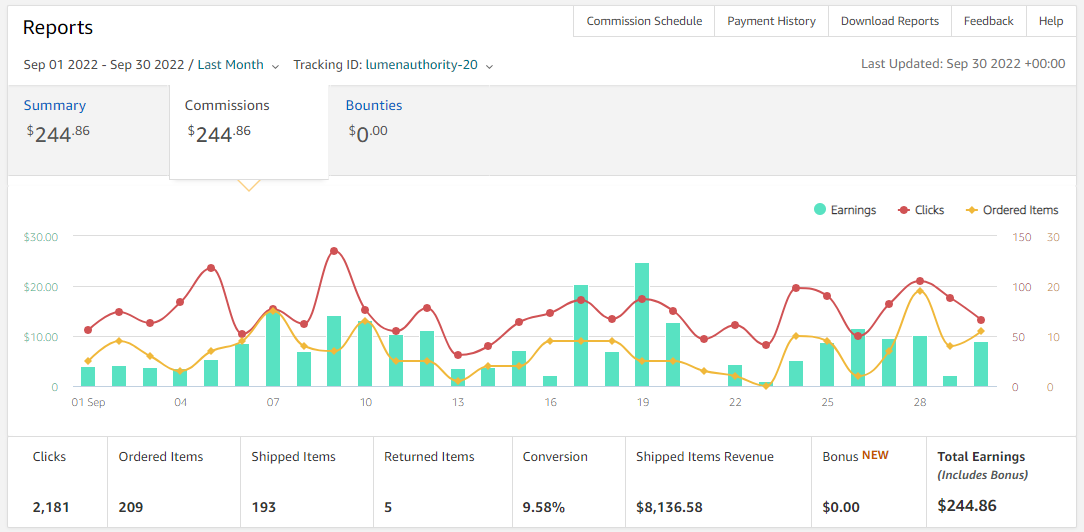Click the 01 Sep axis label
The image size is (1084, 532).
pyautogui.click(x=88, y=402)
